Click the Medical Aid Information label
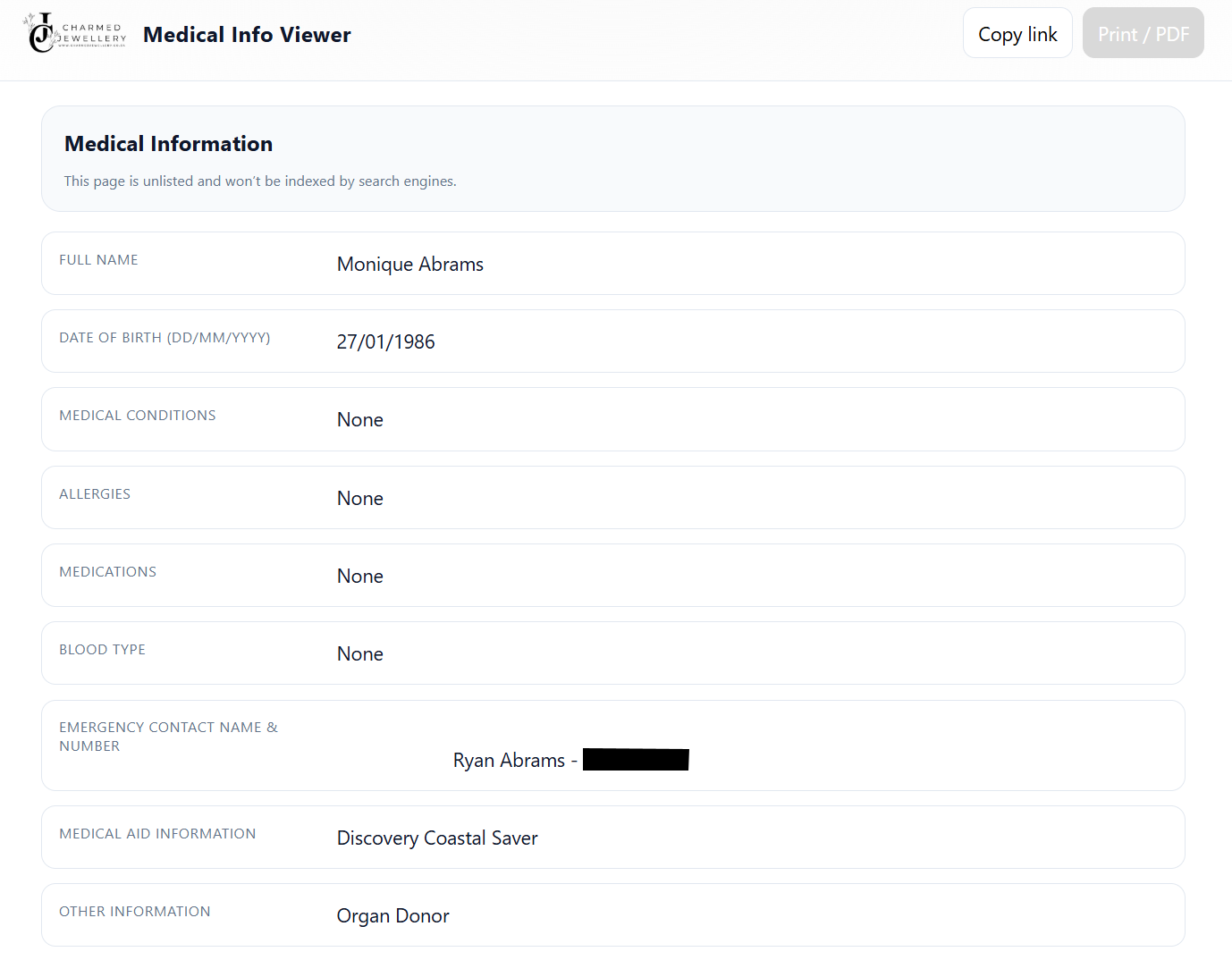This screenshot has width=1232, height=977. click(x=157, y=834)
